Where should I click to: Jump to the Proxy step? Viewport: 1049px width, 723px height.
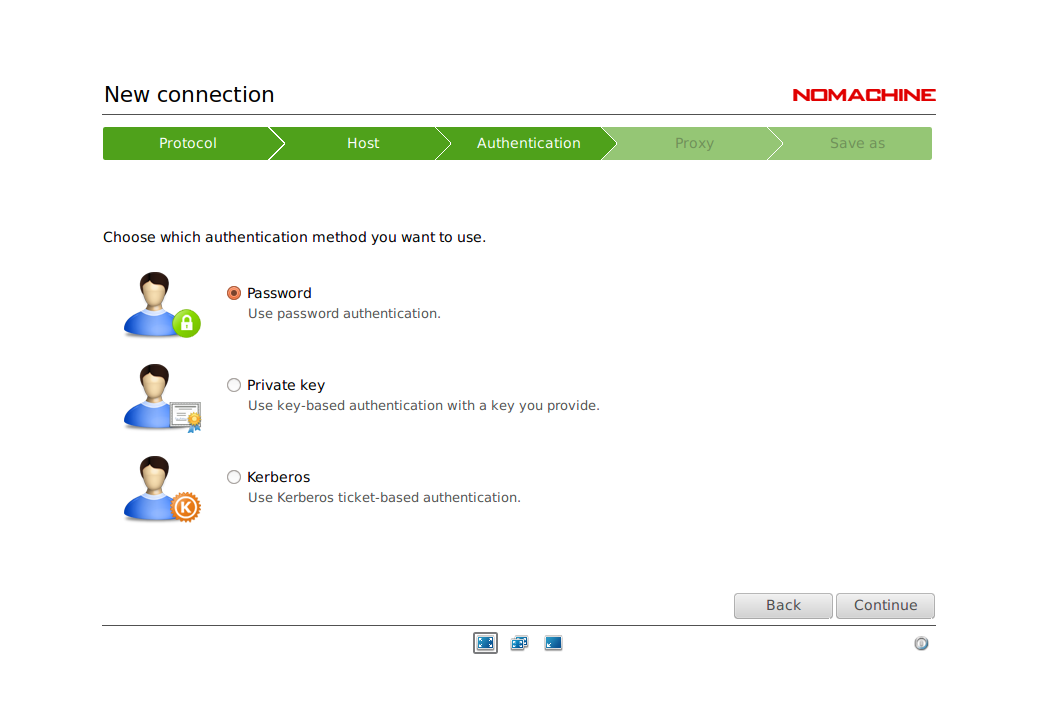pos(693,143)
